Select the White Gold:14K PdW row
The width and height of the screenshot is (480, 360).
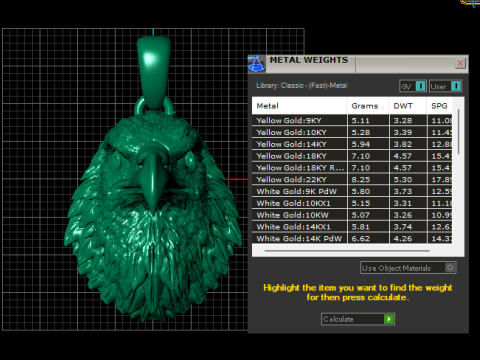[x=352, y=239]
